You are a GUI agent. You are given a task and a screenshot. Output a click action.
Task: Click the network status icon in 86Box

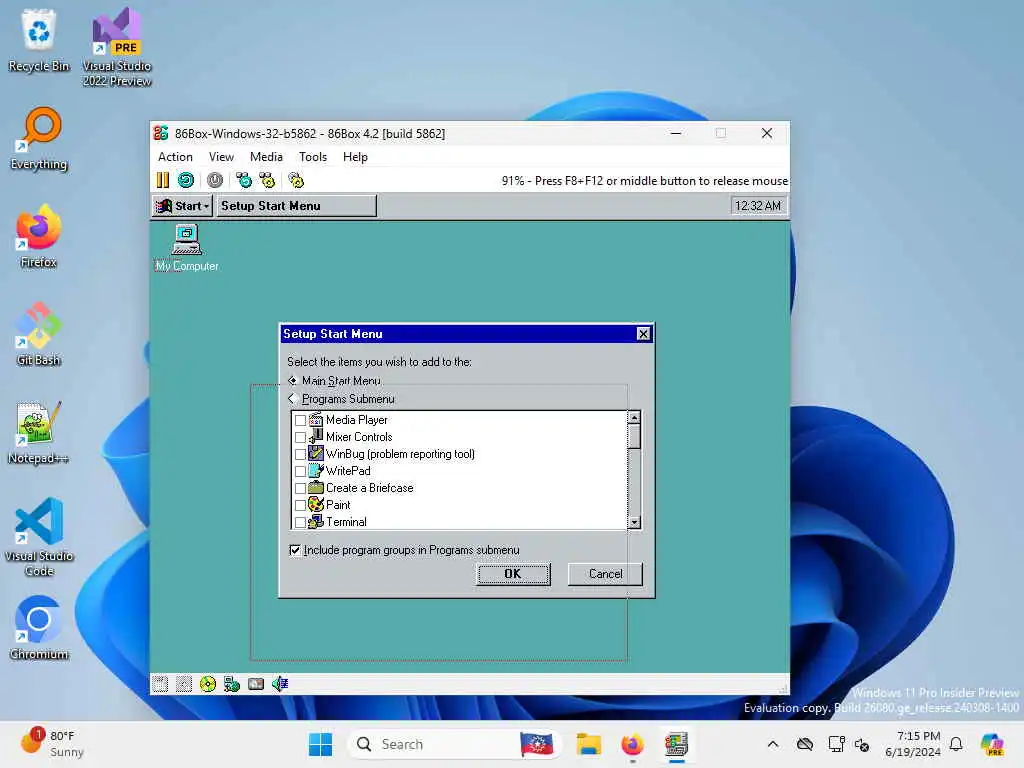tap(232, 684)
